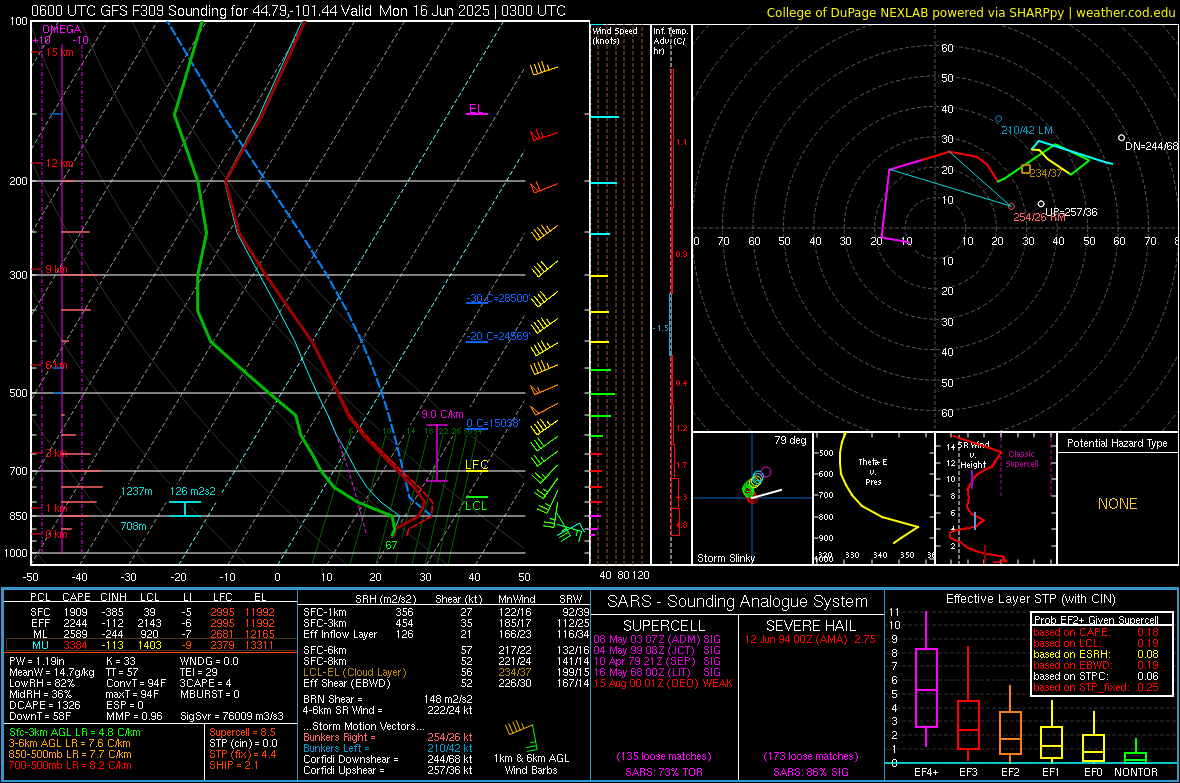Click the 126 m2s2 inflow SRH value
Viewport: 1180px width, 783px height.
pyautogui.click(x=193, y=491)
